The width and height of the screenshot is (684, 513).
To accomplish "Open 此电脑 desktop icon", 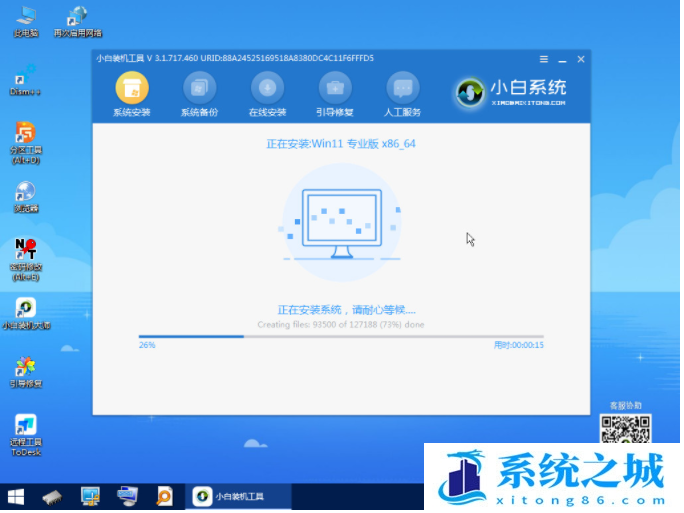I will pyautogui.click(x=26, y=22).
